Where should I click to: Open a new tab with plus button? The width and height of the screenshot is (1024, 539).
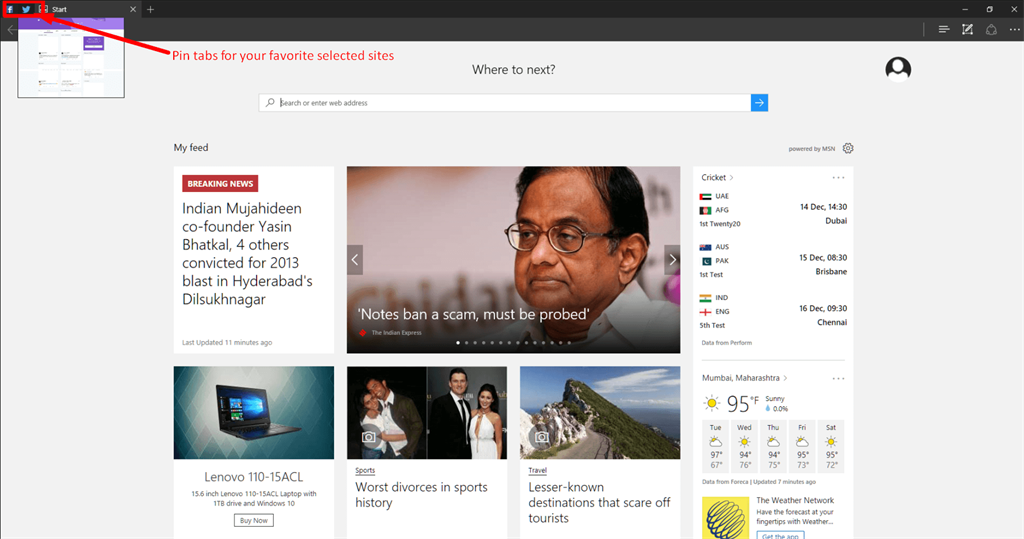150,9
